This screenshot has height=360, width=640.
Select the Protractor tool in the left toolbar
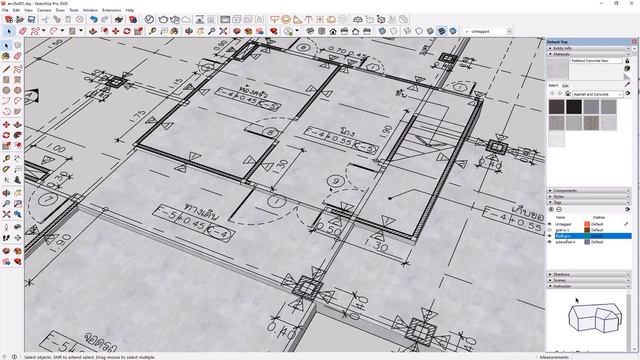pos(6,169)
